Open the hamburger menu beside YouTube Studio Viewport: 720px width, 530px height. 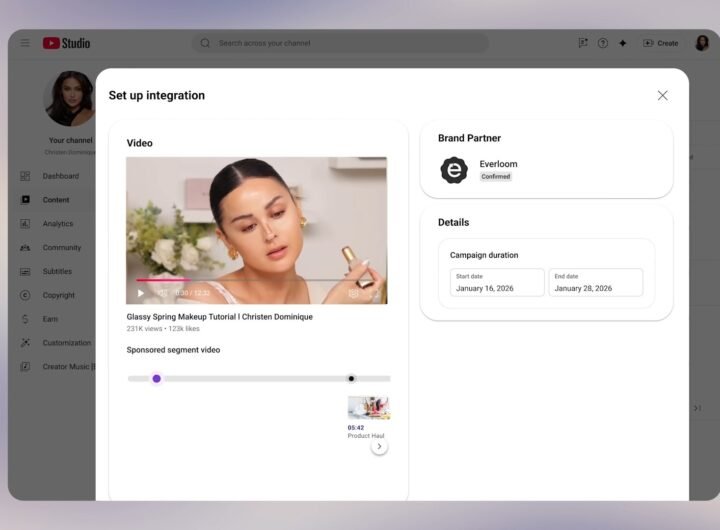click(x=25, y=43)
